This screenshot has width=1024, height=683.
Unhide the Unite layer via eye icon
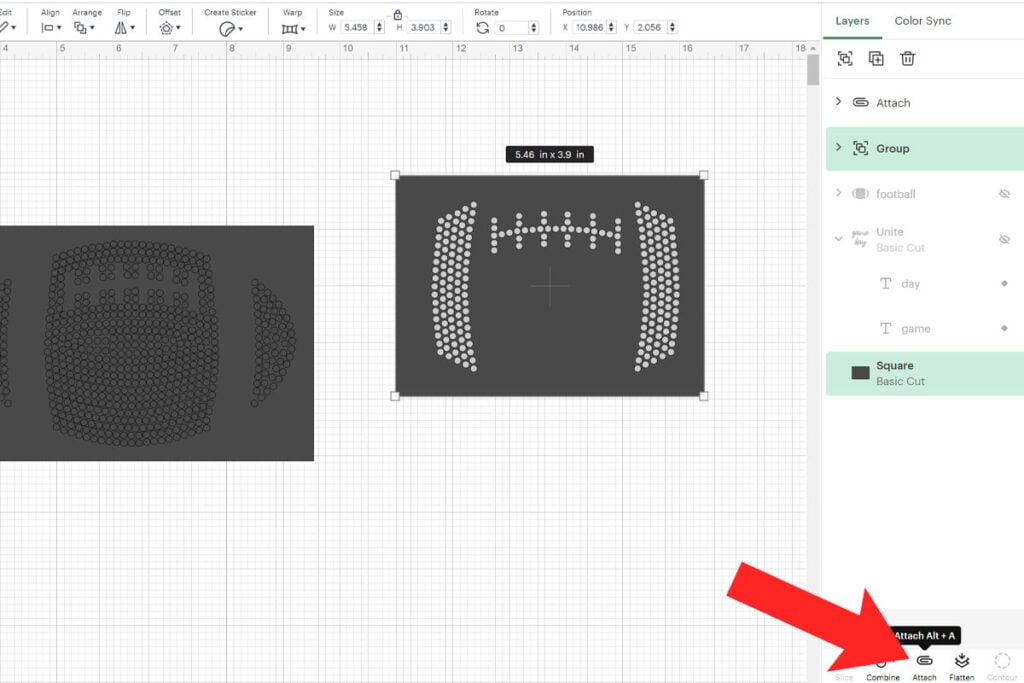(x=1004, y=239)
